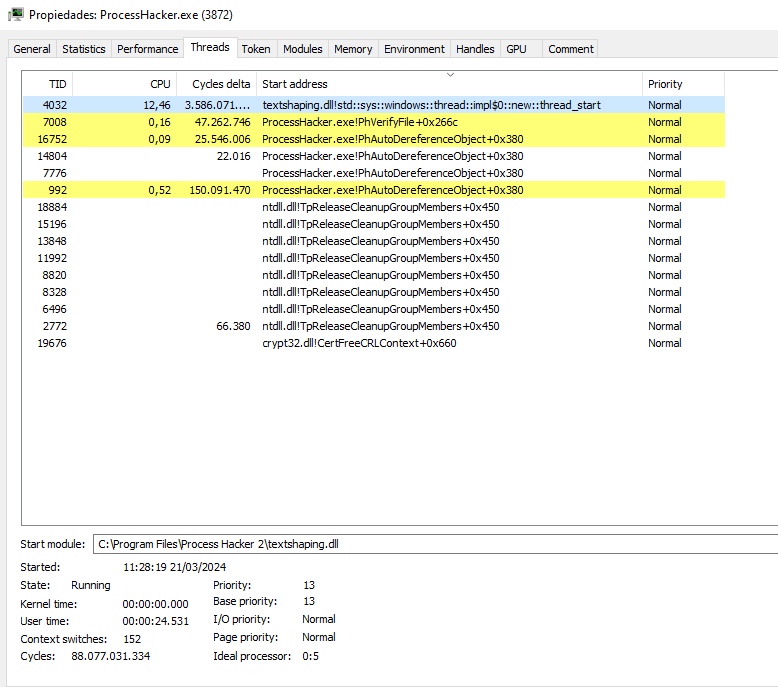Click the Process Hacker window title icon

(x=16, y=14)
